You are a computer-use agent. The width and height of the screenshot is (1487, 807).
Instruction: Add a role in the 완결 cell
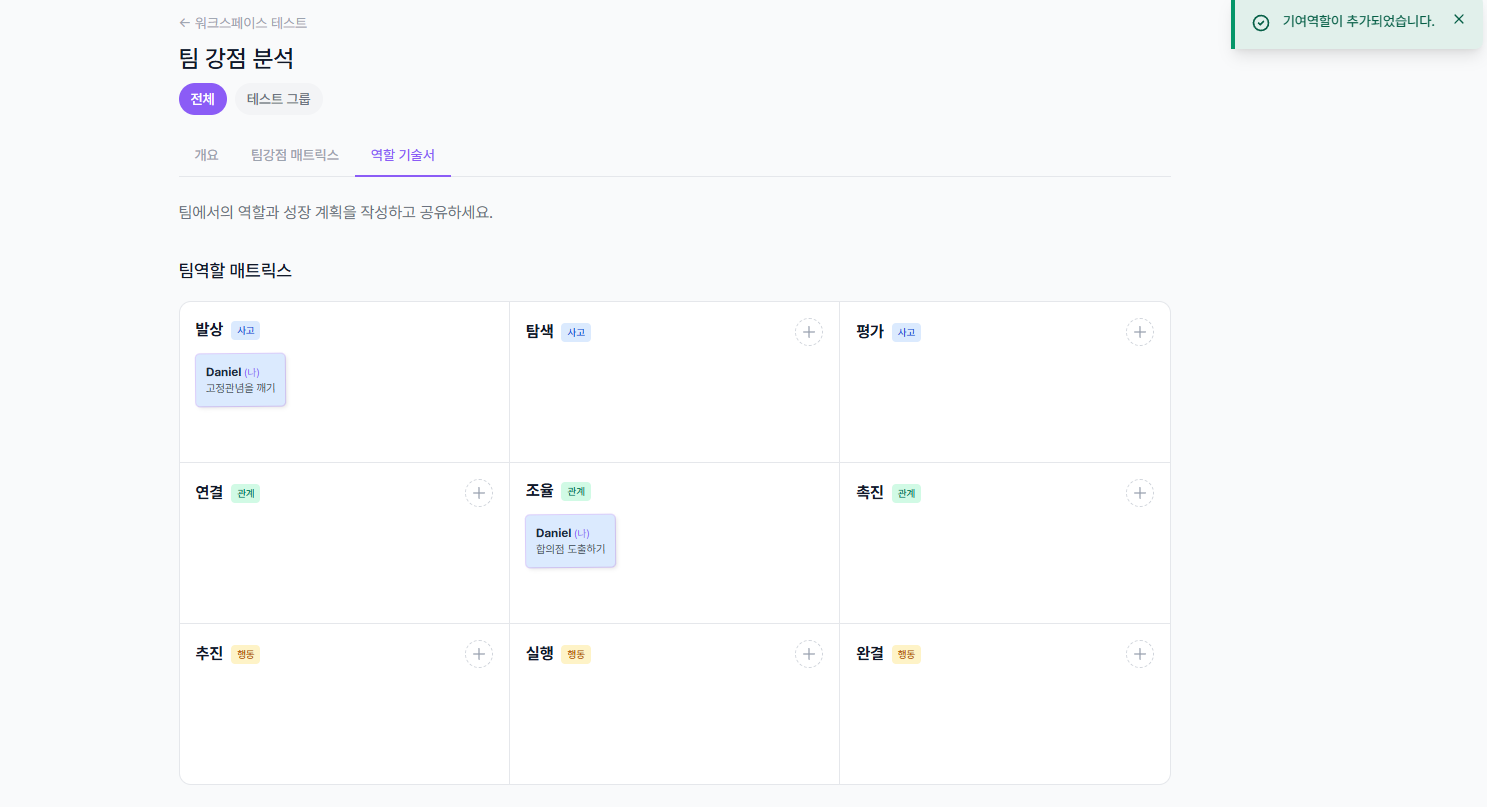coord(1139,653)
